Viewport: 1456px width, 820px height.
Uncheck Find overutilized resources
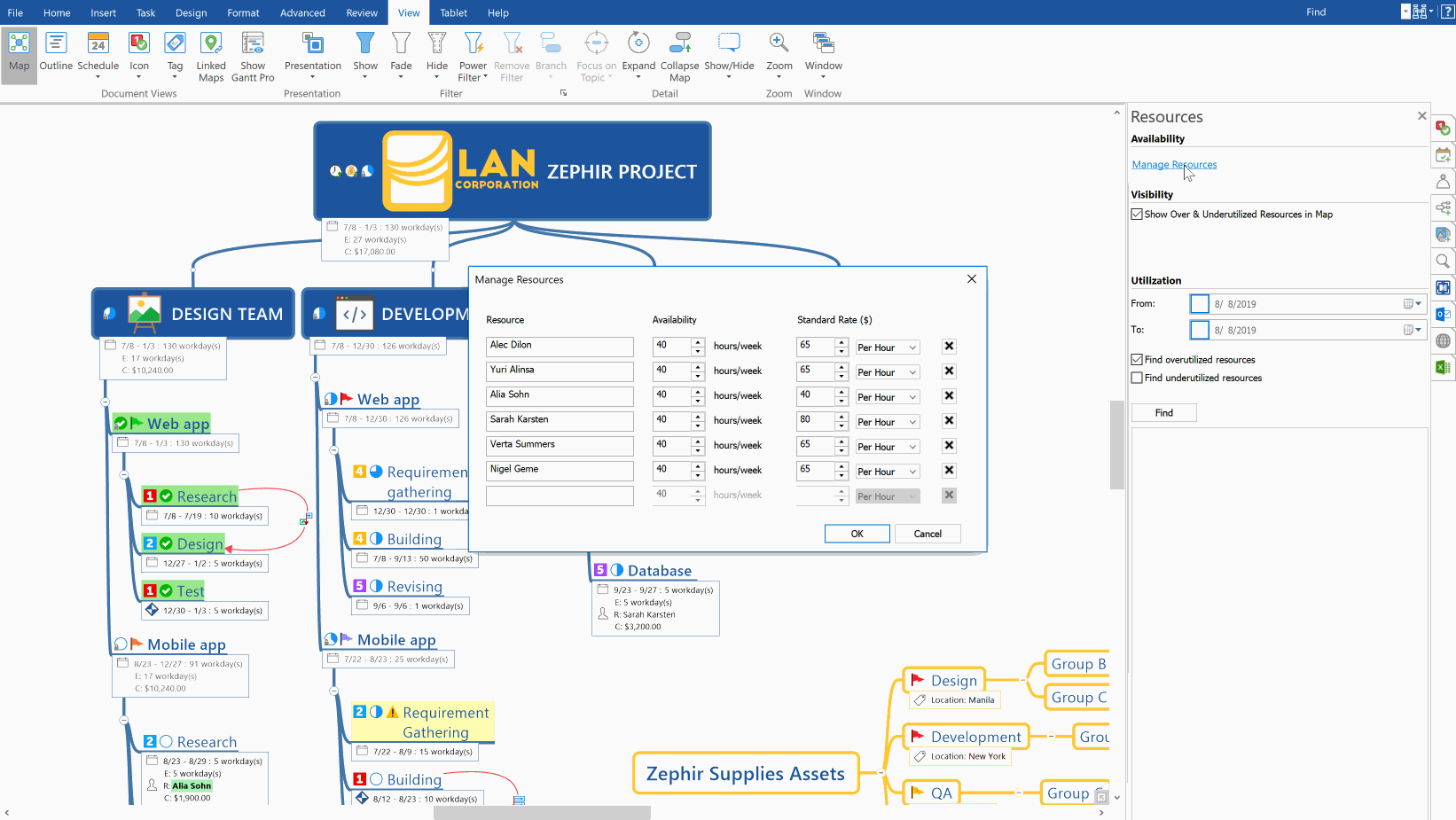[1137, 360]
